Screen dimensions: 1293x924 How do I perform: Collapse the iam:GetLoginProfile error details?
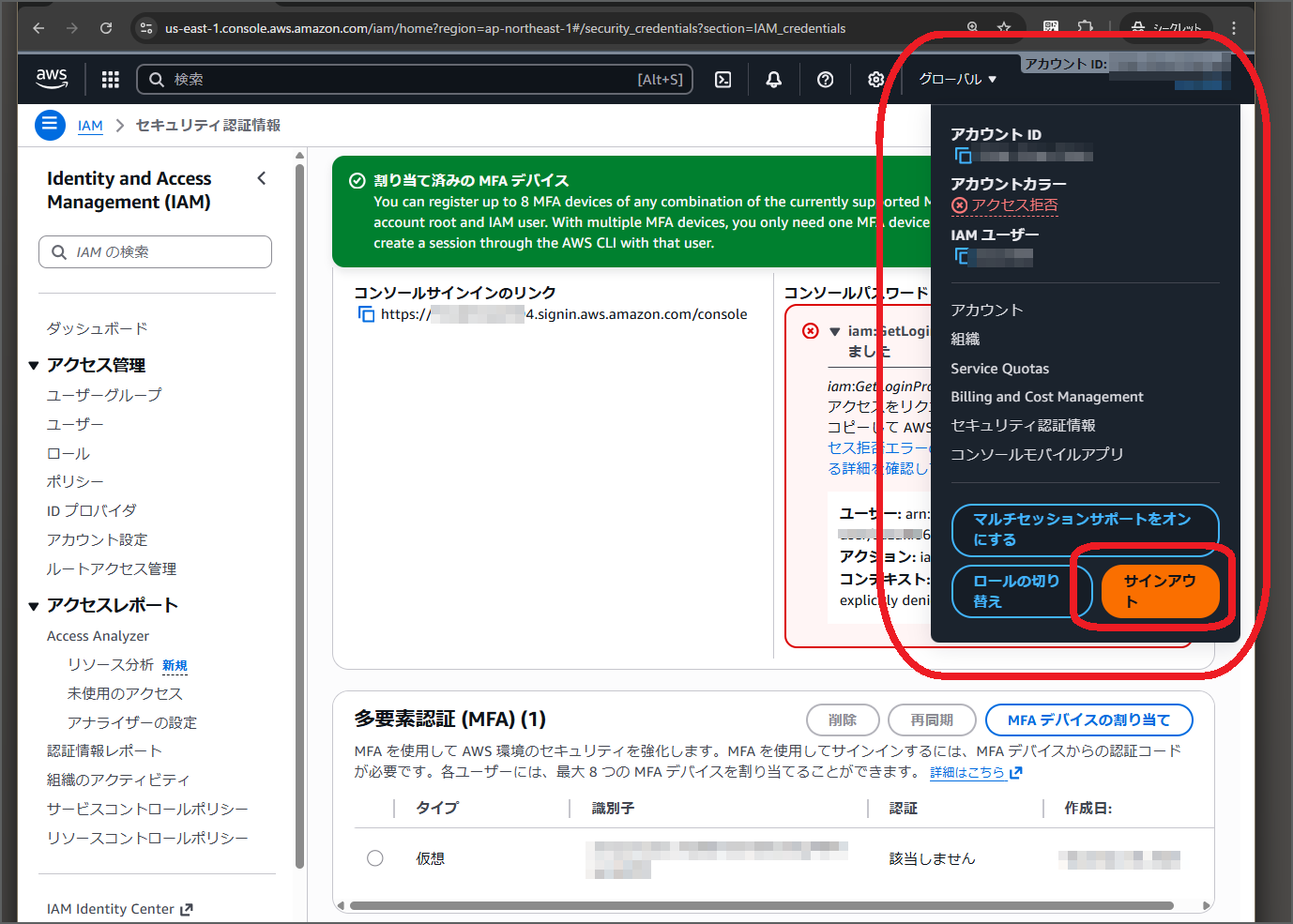click(834, 331)
